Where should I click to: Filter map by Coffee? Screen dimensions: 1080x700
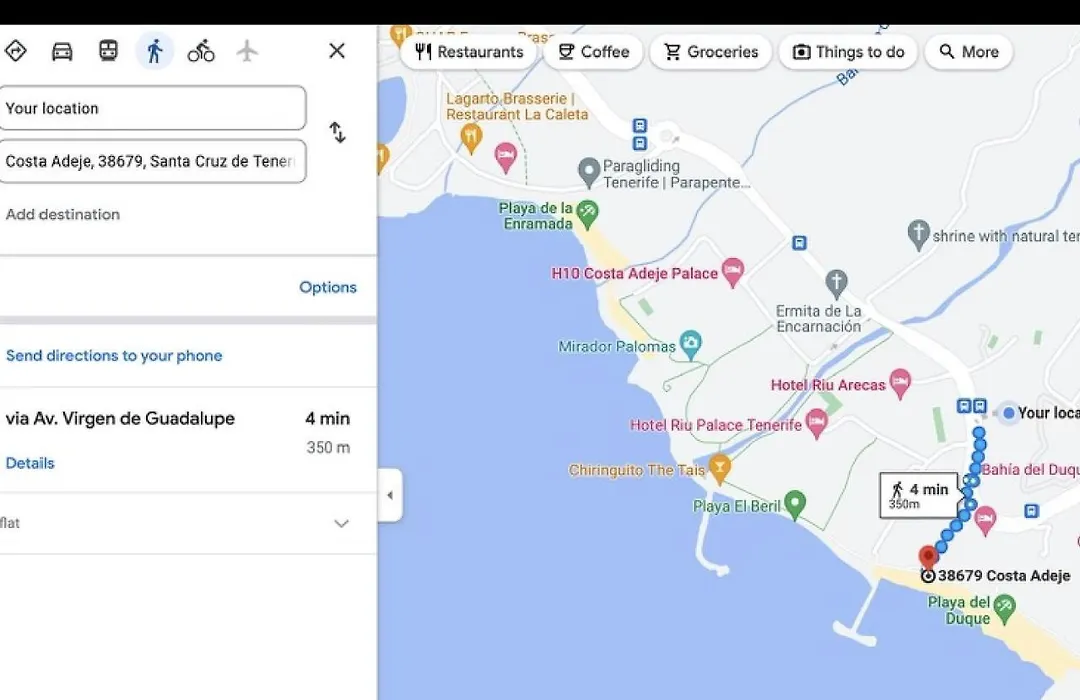(593, 52)
